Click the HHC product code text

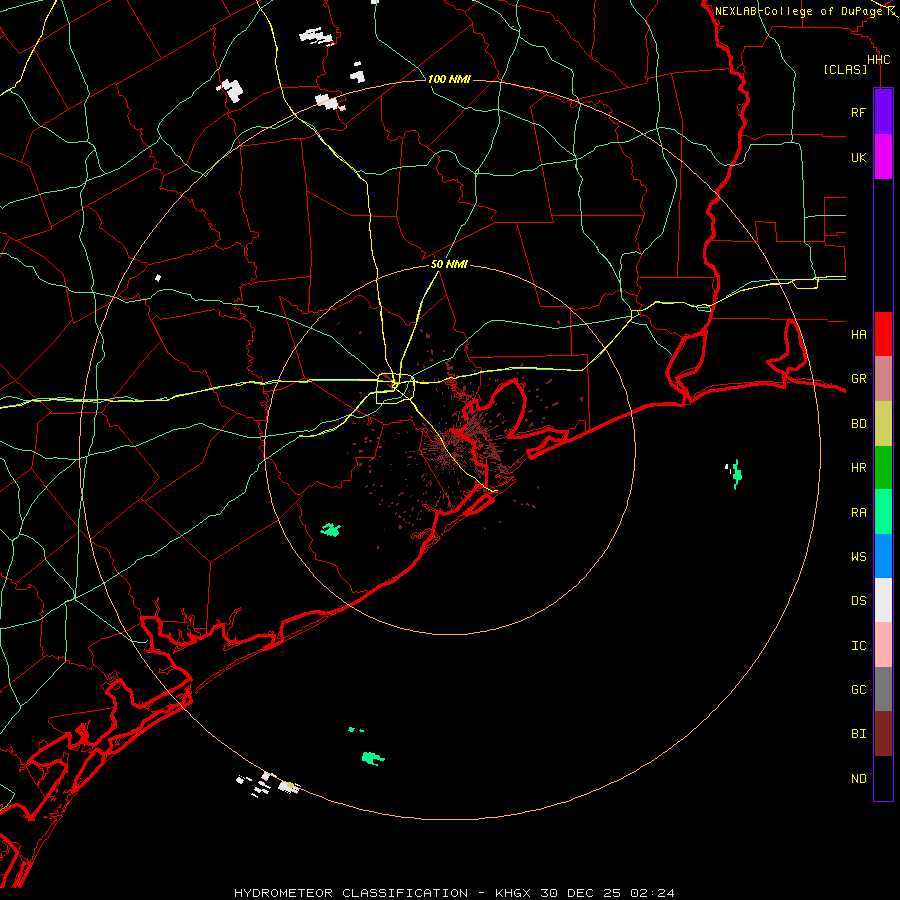pos(878,60)
